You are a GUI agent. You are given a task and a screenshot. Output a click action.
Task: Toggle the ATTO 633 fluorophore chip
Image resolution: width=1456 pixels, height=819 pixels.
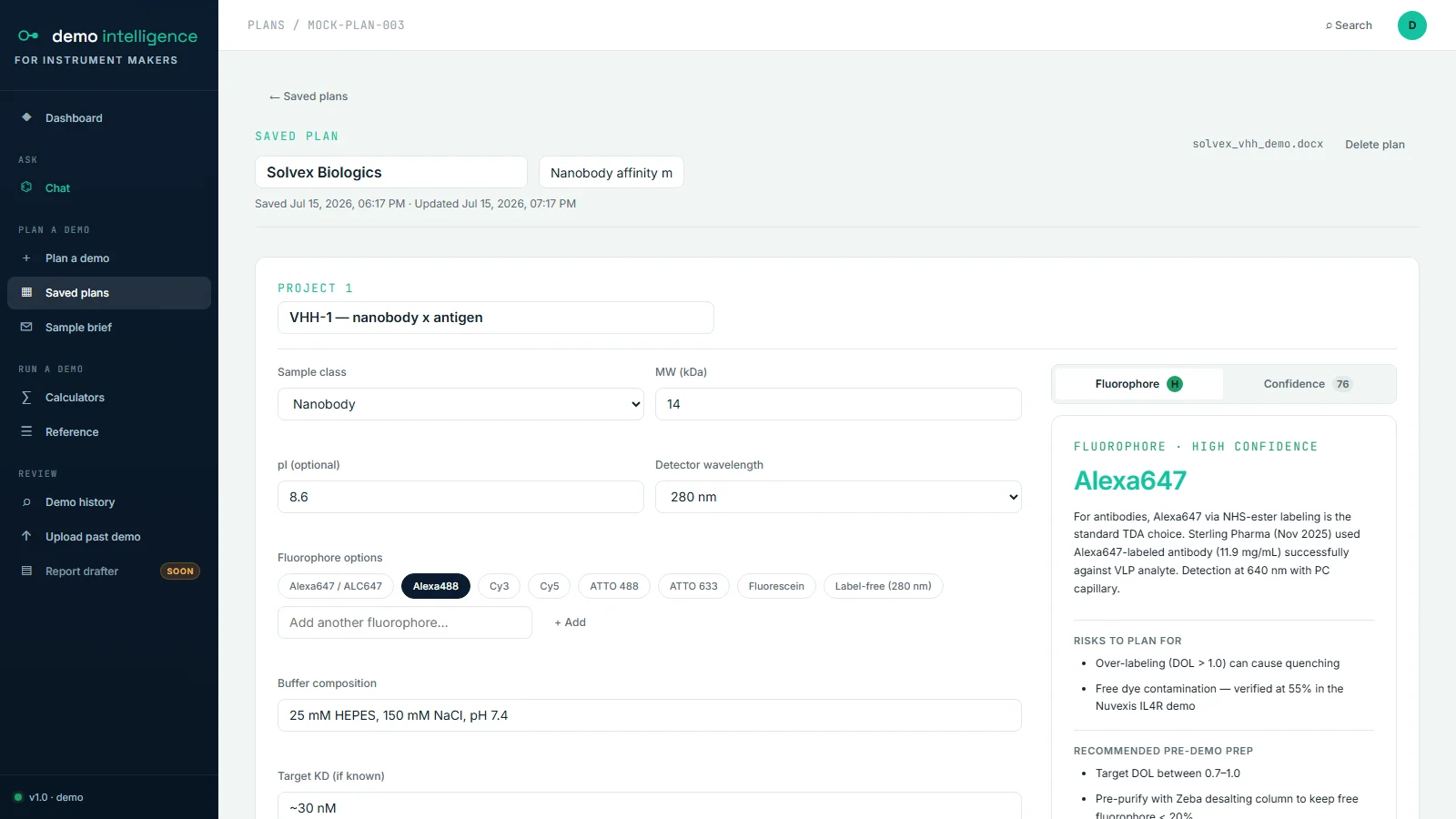pyautogui.click(x=693, y=586)
